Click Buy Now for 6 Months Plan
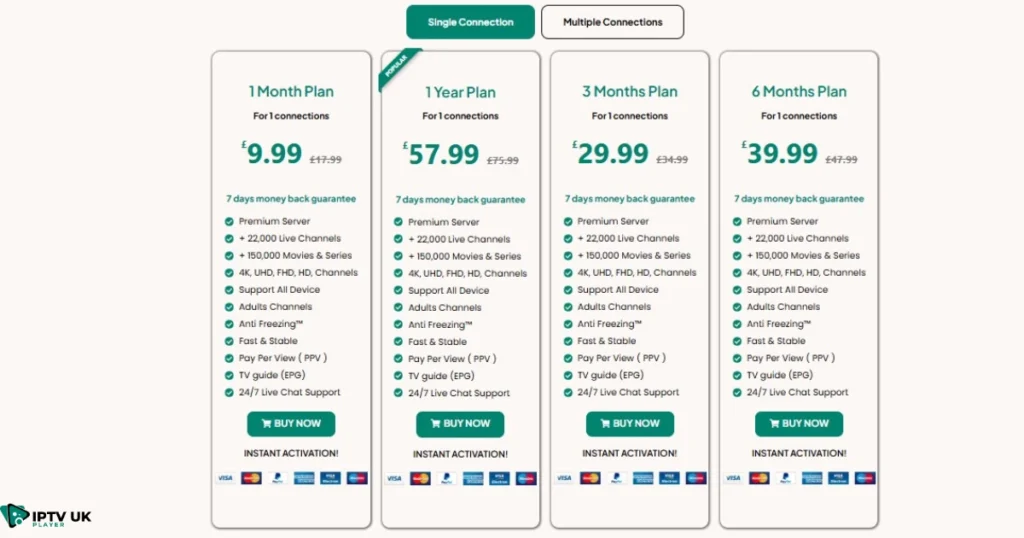This screenshot has height=538, width=1024. tap(799, 424)
